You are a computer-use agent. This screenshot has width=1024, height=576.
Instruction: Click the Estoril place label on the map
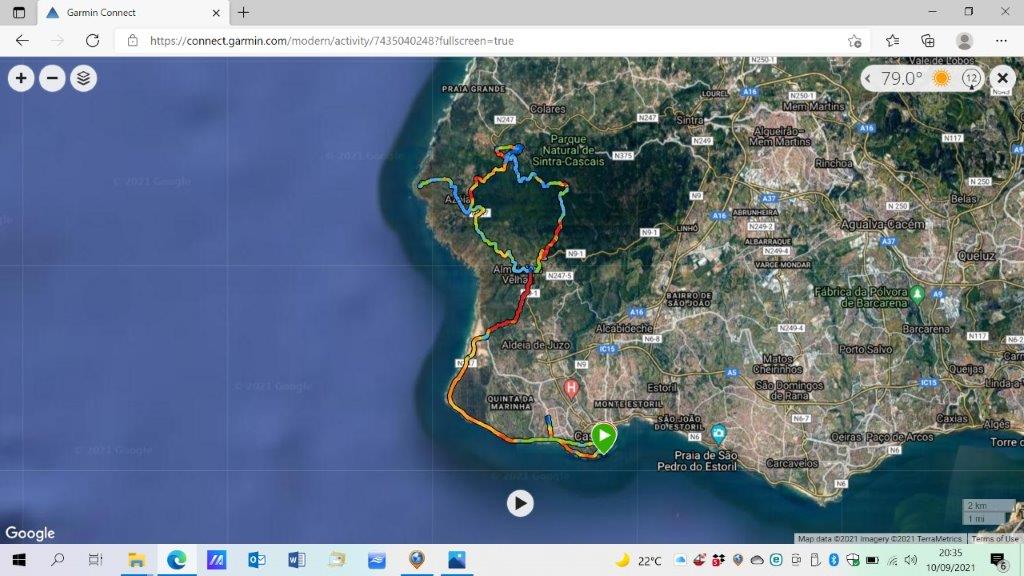click(662, 387)
